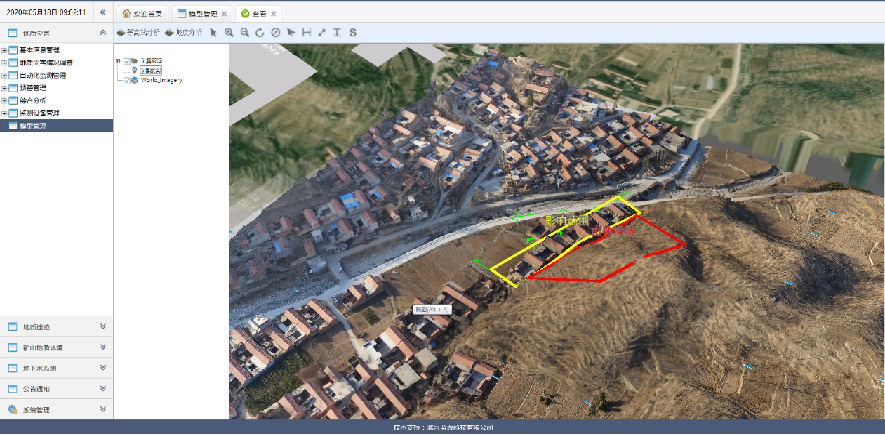Open 自动化监测管理 in the sidebar tree
Image resolution: width=885 pixels, height=435 pixels.
tap(43, 75)
